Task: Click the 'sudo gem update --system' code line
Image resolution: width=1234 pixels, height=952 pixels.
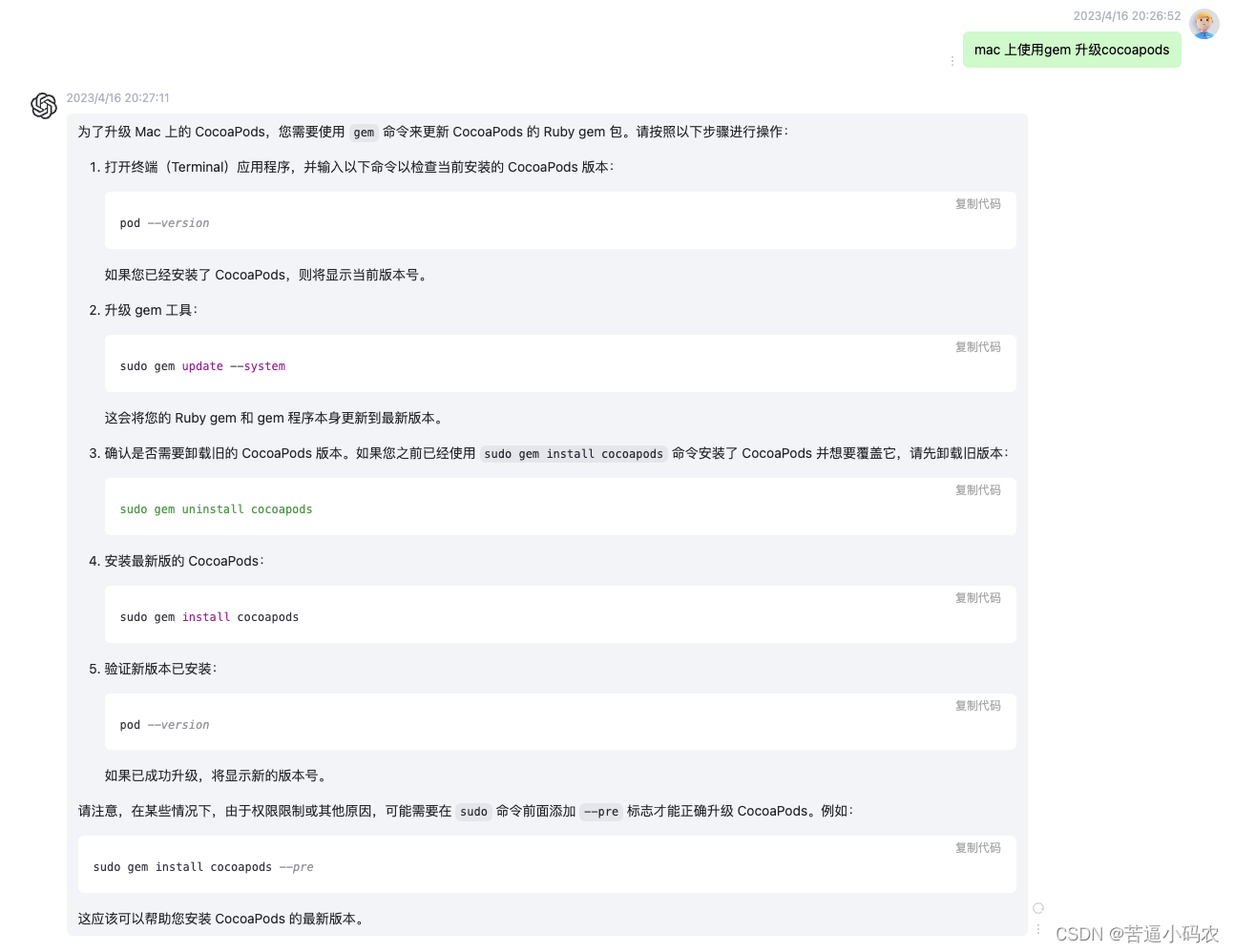Action: [x=202, y=366]
